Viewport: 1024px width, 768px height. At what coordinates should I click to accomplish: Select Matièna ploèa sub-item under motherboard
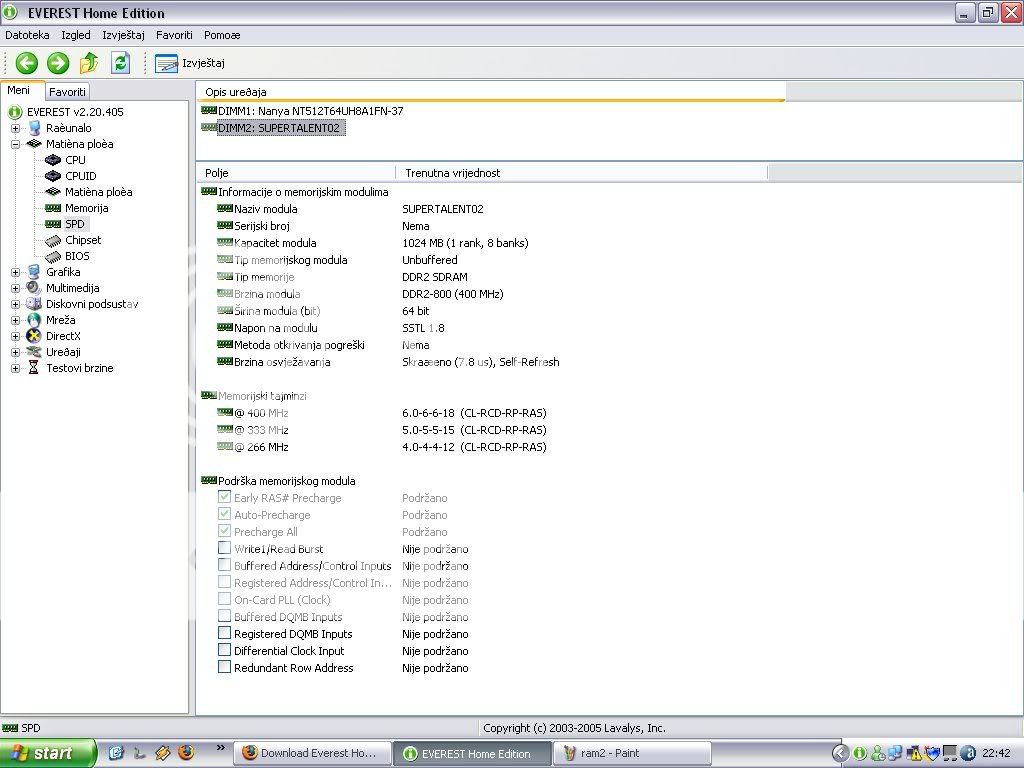[99, 192]
